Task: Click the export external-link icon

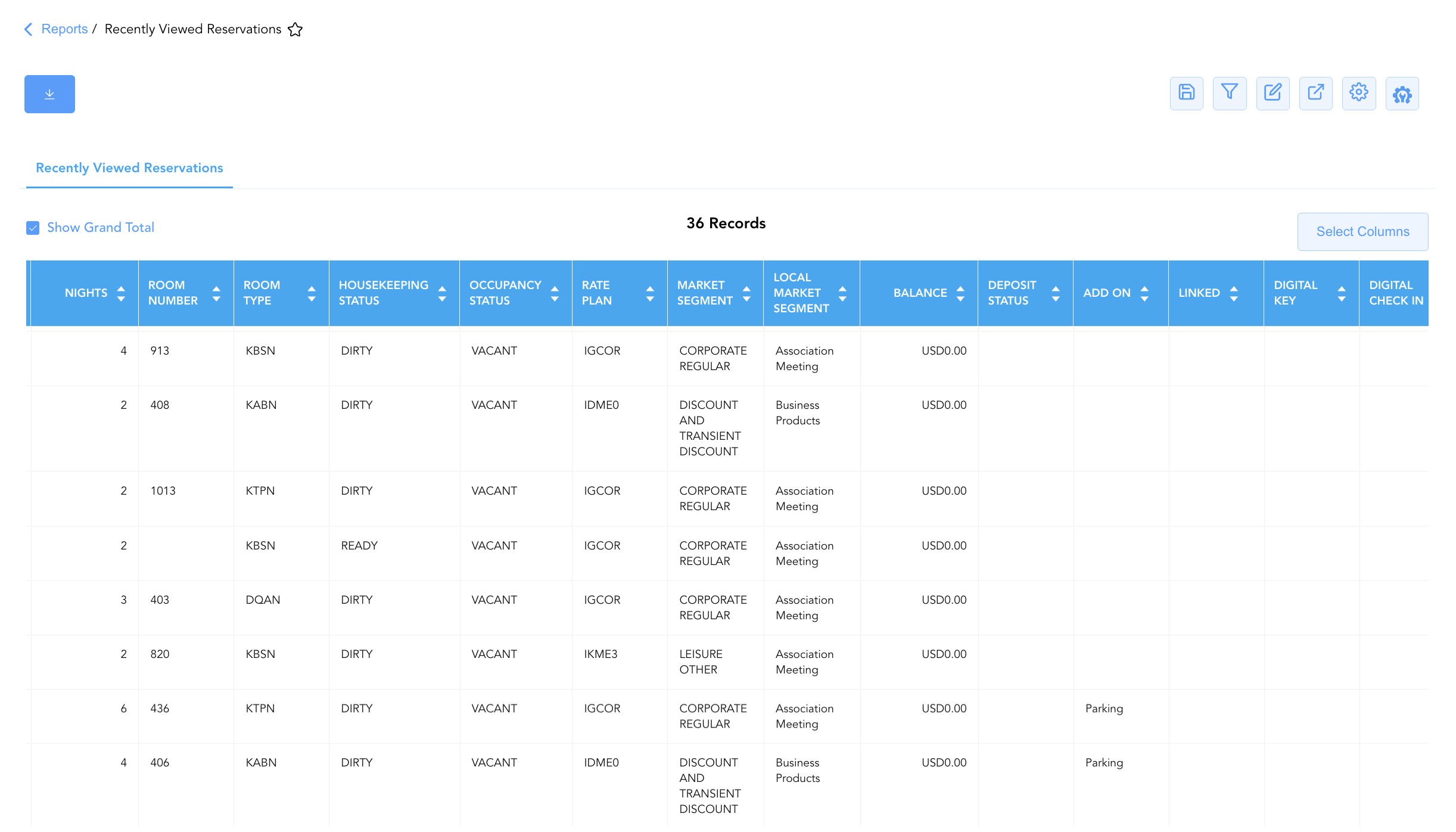Action: pyautogui.click(x=1315, y=93)
